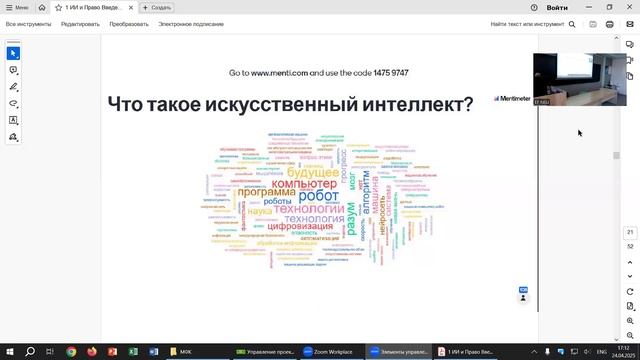Open PowerPoint from taskbar

point(112,351)
